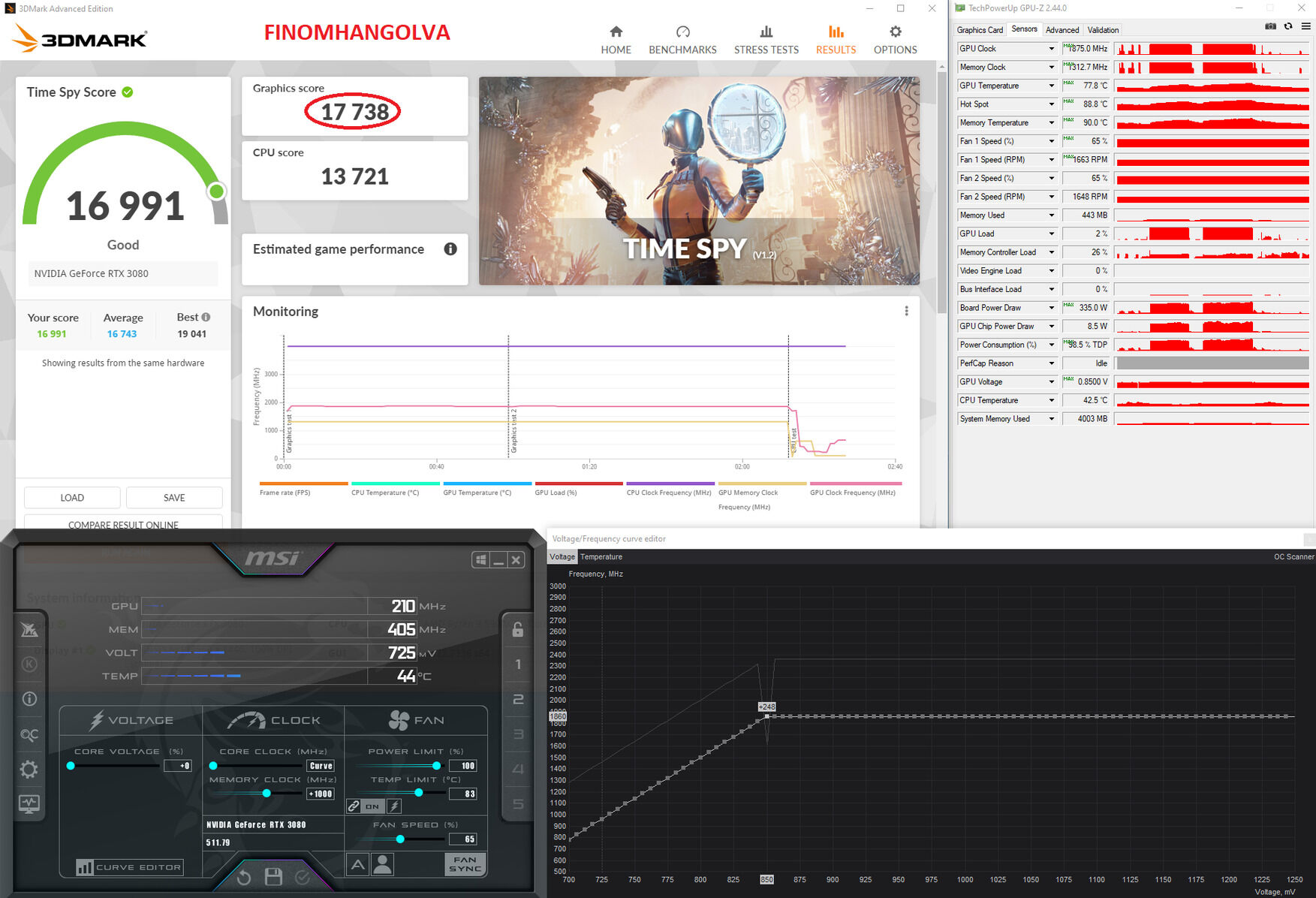The image size is (1316, 898).
Task: Click Temp Limit slider handle
Action: [x=419, y=793]
